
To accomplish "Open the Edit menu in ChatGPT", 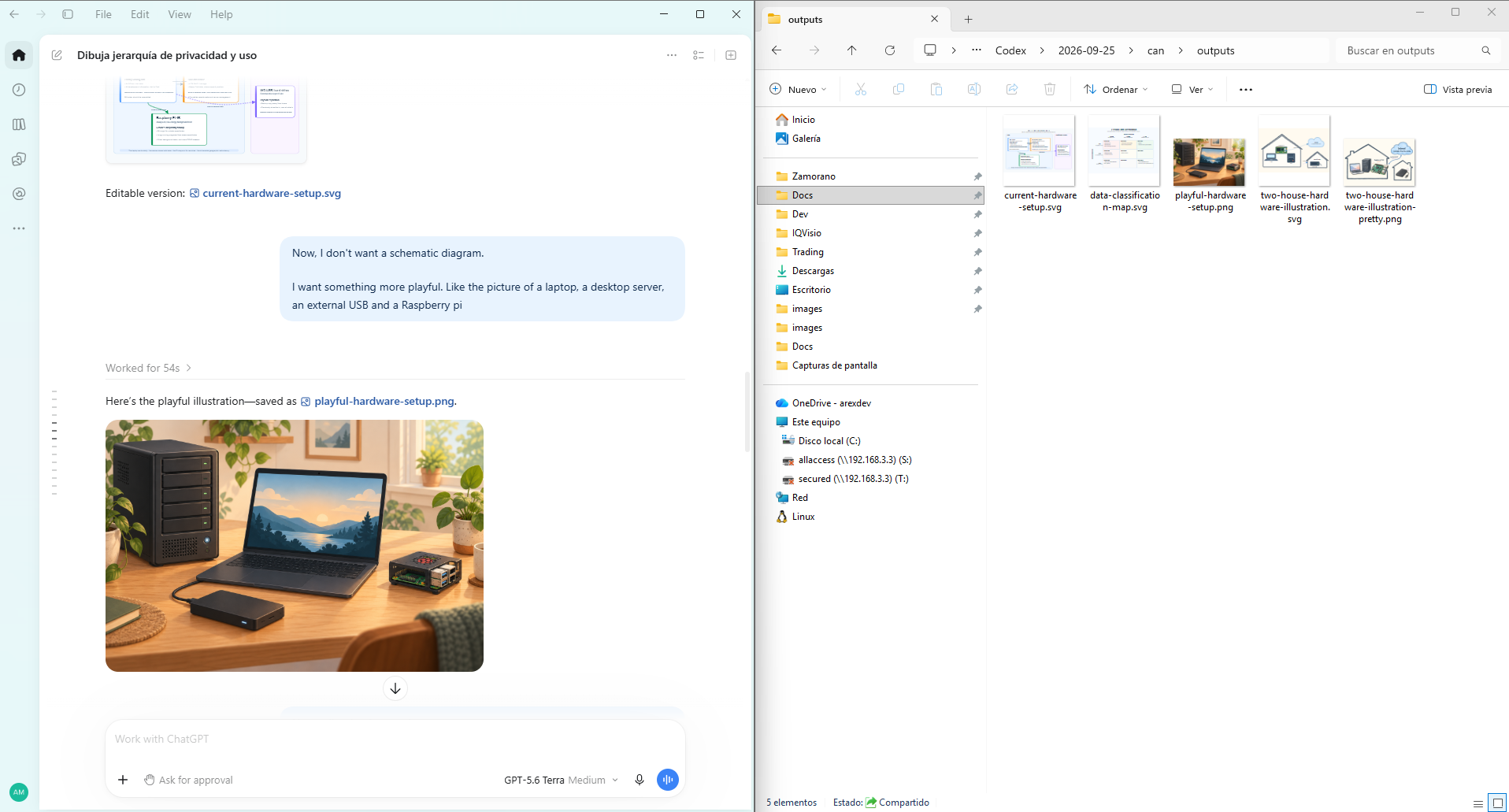I will click(x=140, y=14).
